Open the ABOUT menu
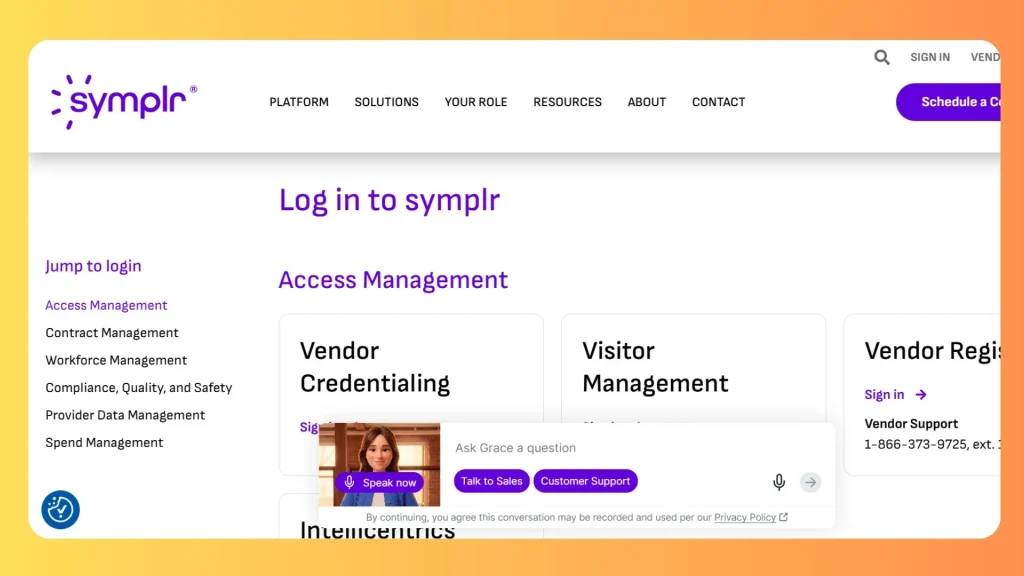The height and width of the screenshot is (576, 1024). [647, 102]
